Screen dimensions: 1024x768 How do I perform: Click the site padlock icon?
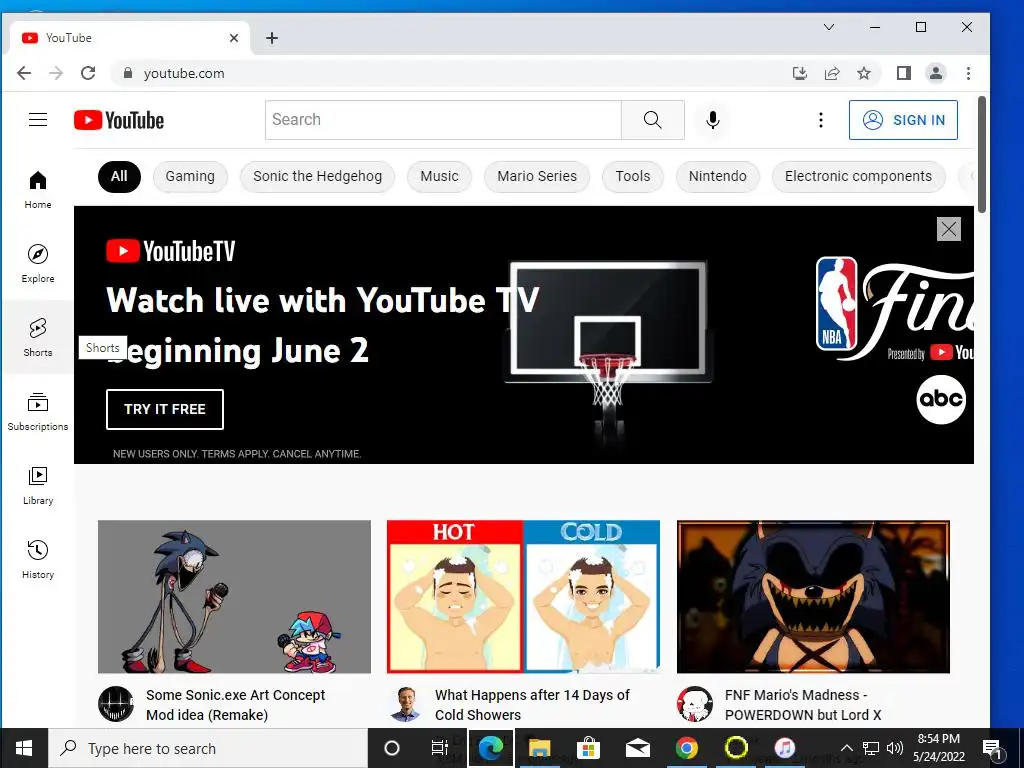click(128, 73)
